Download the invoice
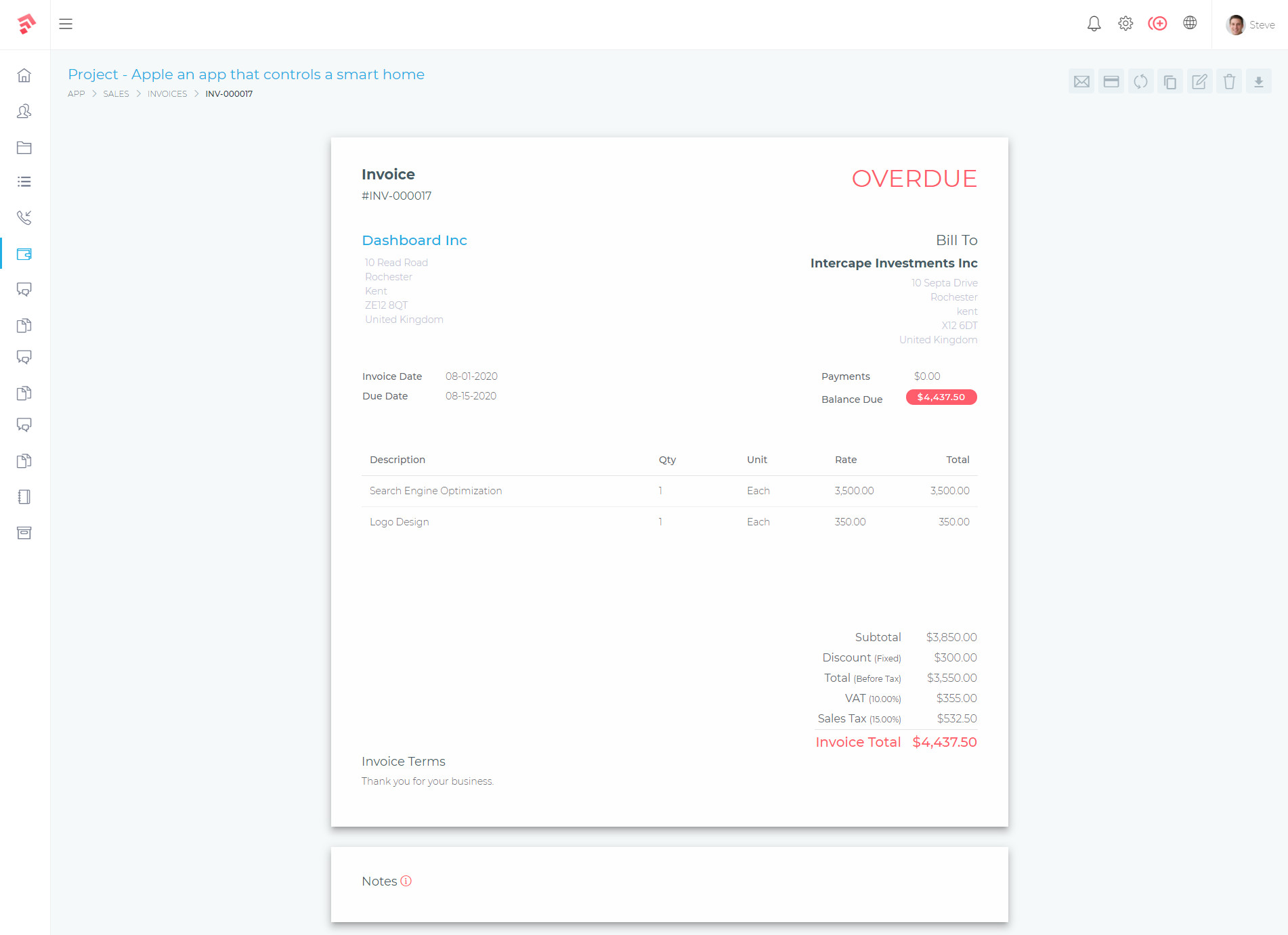The width and height of the screenshot is (1288, 935). (x=1259, y=81)
